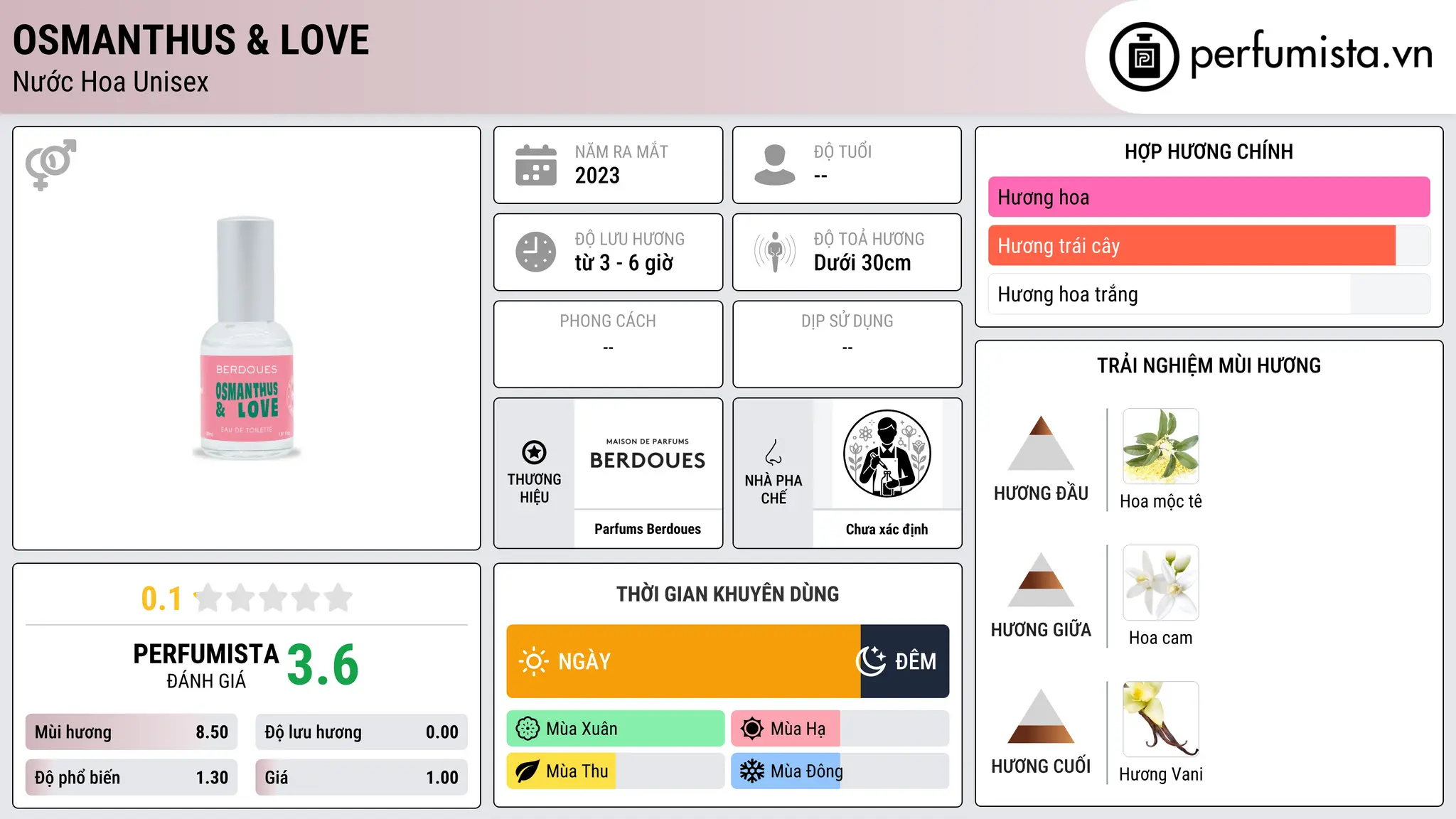This screenshot has width=1456, height=819.
Task: Click the calendar icon beside Năm ra mắt
Action: [x=536, y=165]
